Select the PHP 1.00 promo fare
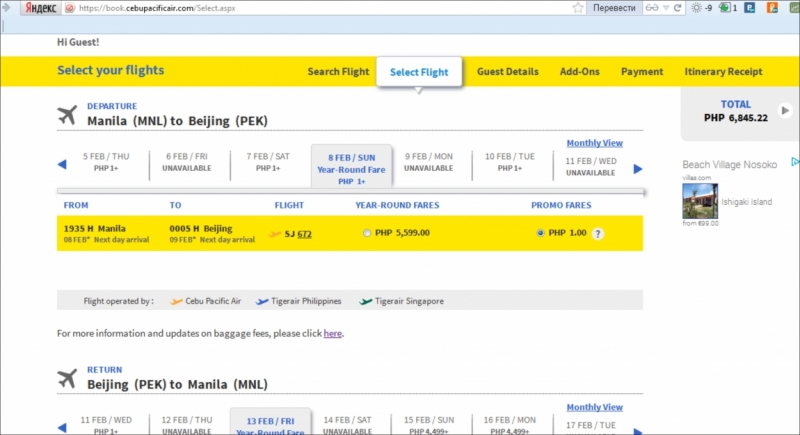This screenshot has width=800, height=435. click(541, 233)
